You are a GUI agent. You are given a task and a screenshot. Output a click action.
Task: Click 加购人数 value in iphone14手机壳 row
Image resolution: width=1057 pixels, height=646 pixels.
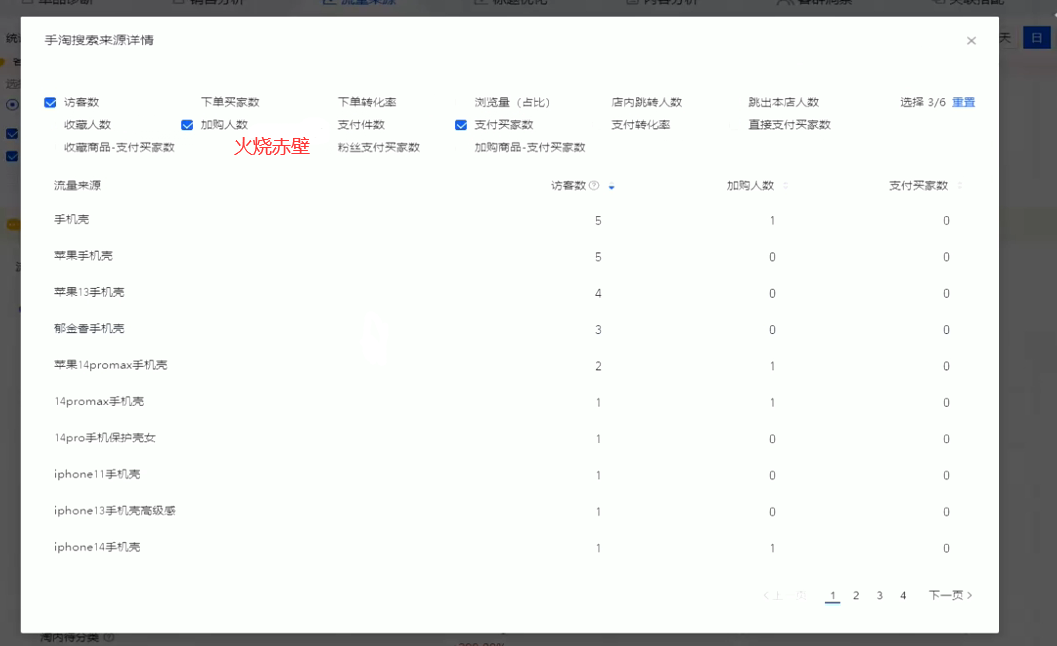tap(773, 548)
